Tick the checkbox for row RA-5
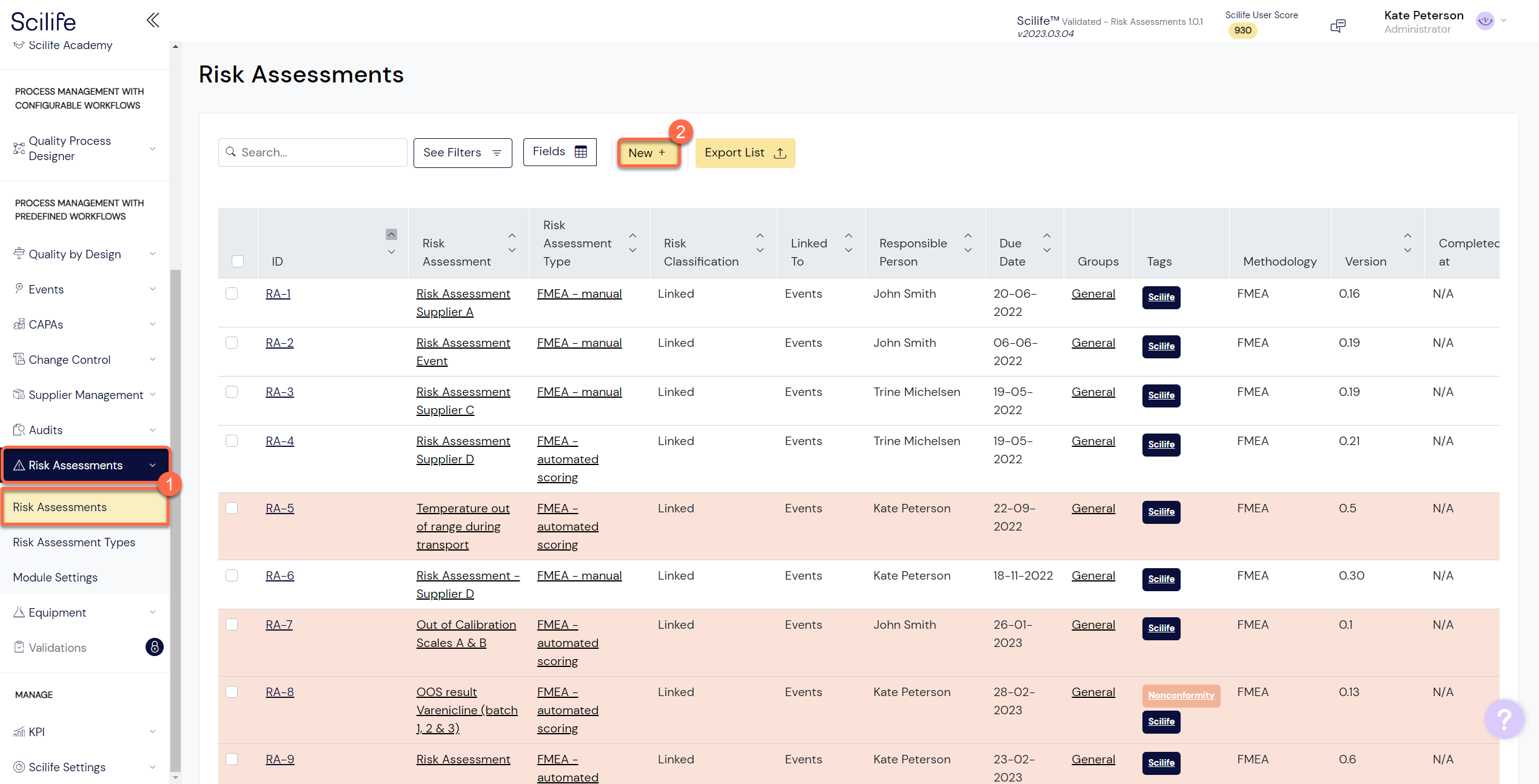1539x784 pixels. click(x=232, y=508)
